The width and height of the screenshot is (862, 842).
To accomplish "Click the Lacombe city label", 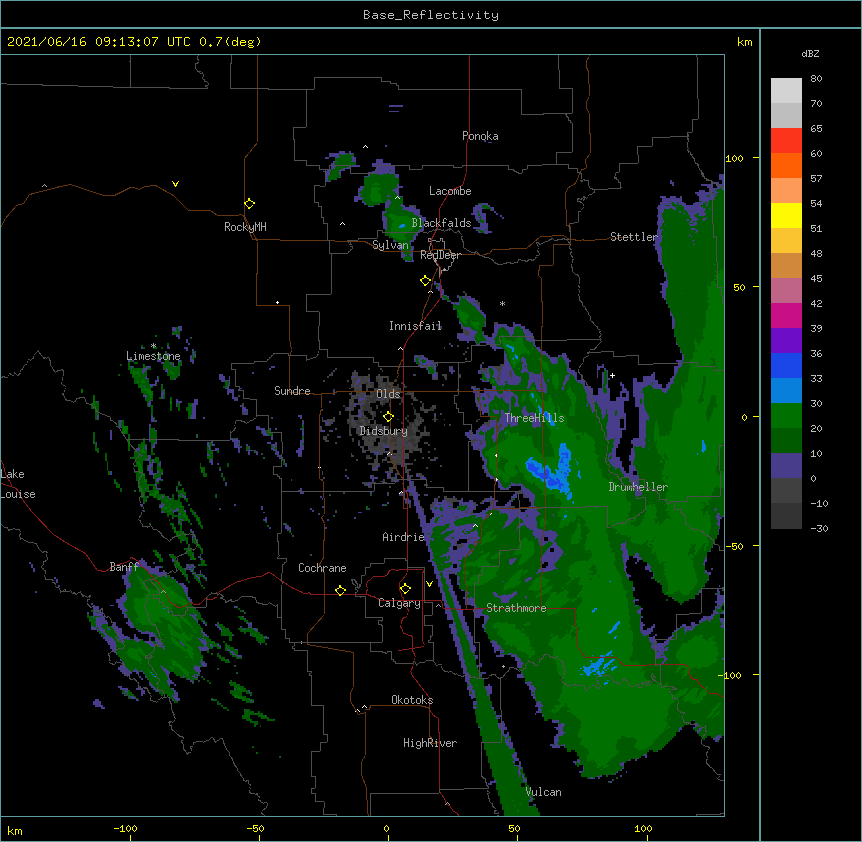I will pos(450,191).
